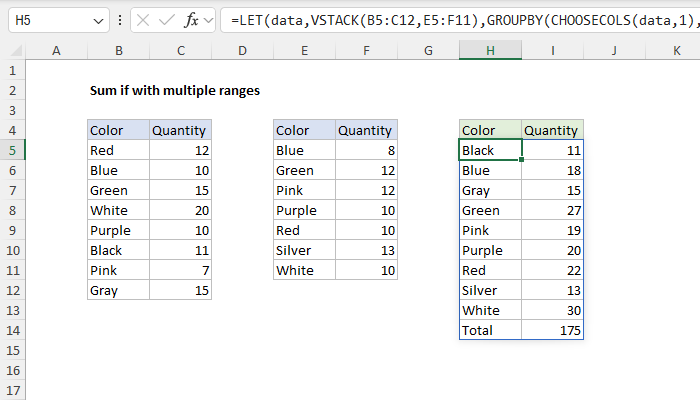Select cell H5 containing Black
The width and height of the screenshot is (700, 400).
(x=490, y=150)
